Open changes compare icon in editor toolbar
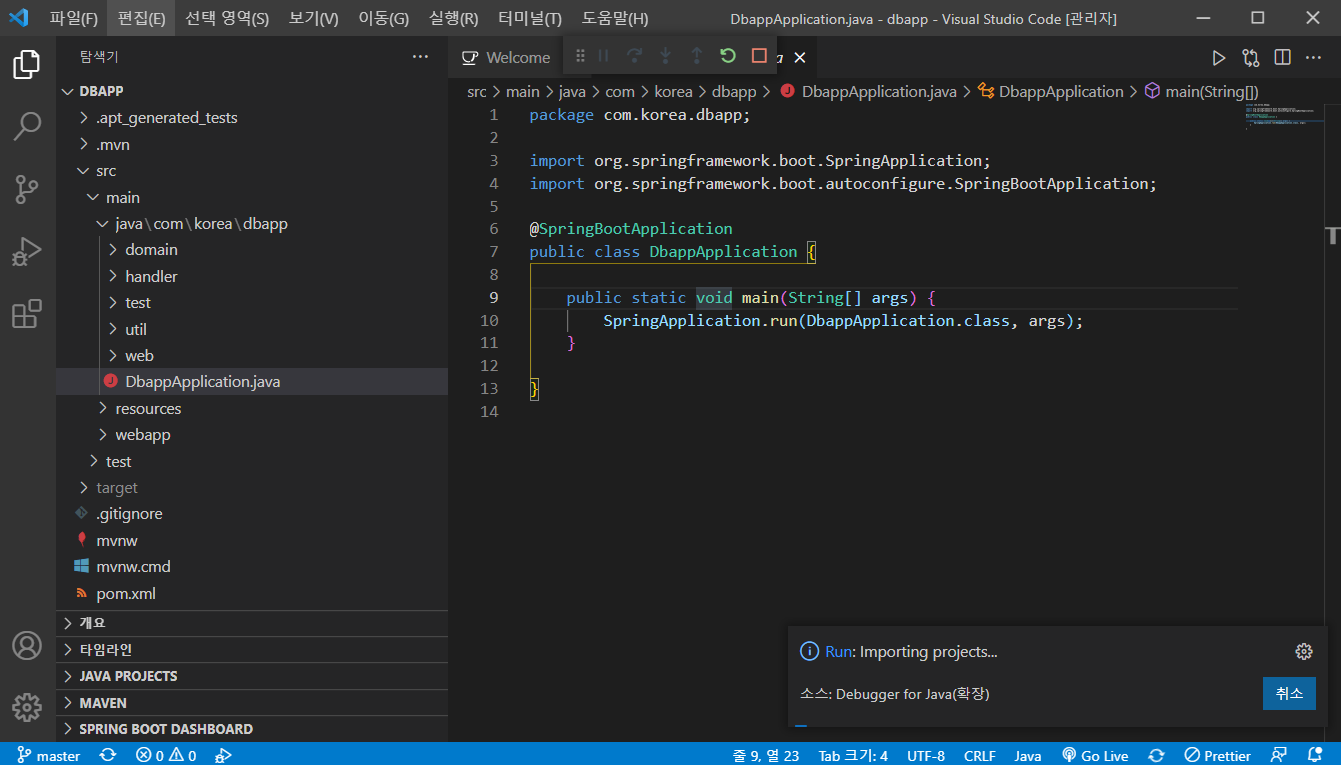The image size is (1341, 765). click(1251, 58)
